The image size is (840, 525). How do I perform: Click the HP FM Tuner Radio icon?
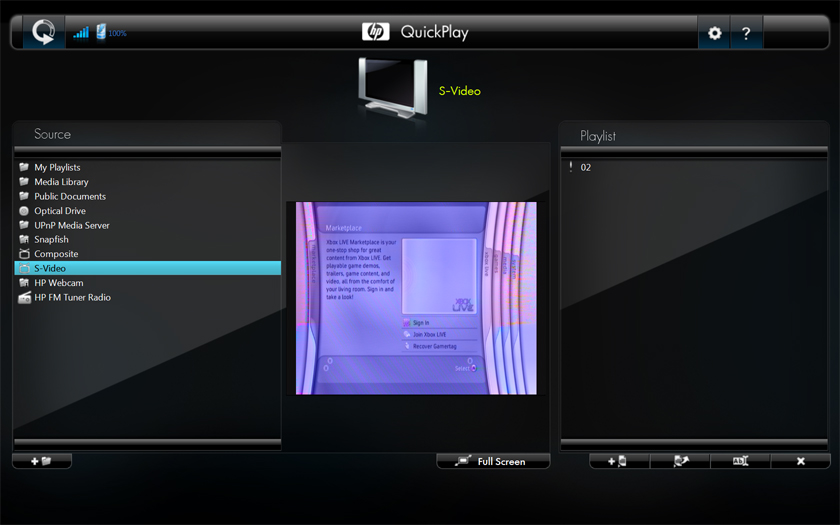pos(25,297)
